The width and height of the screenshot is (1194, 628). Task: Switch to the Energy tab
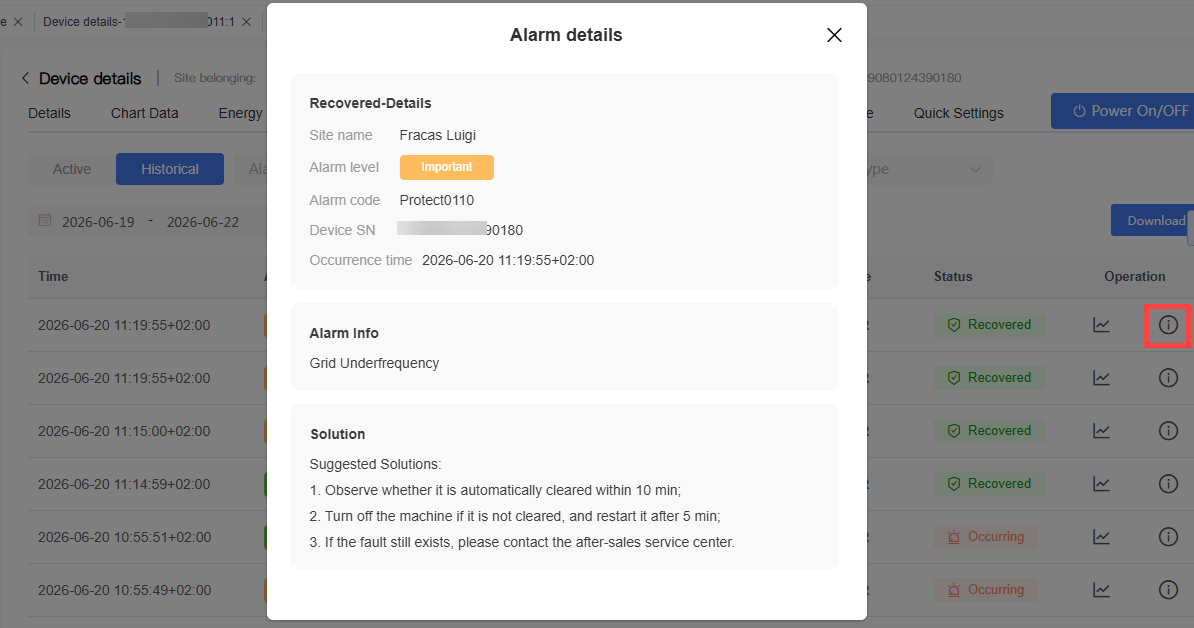pos(241,113)
